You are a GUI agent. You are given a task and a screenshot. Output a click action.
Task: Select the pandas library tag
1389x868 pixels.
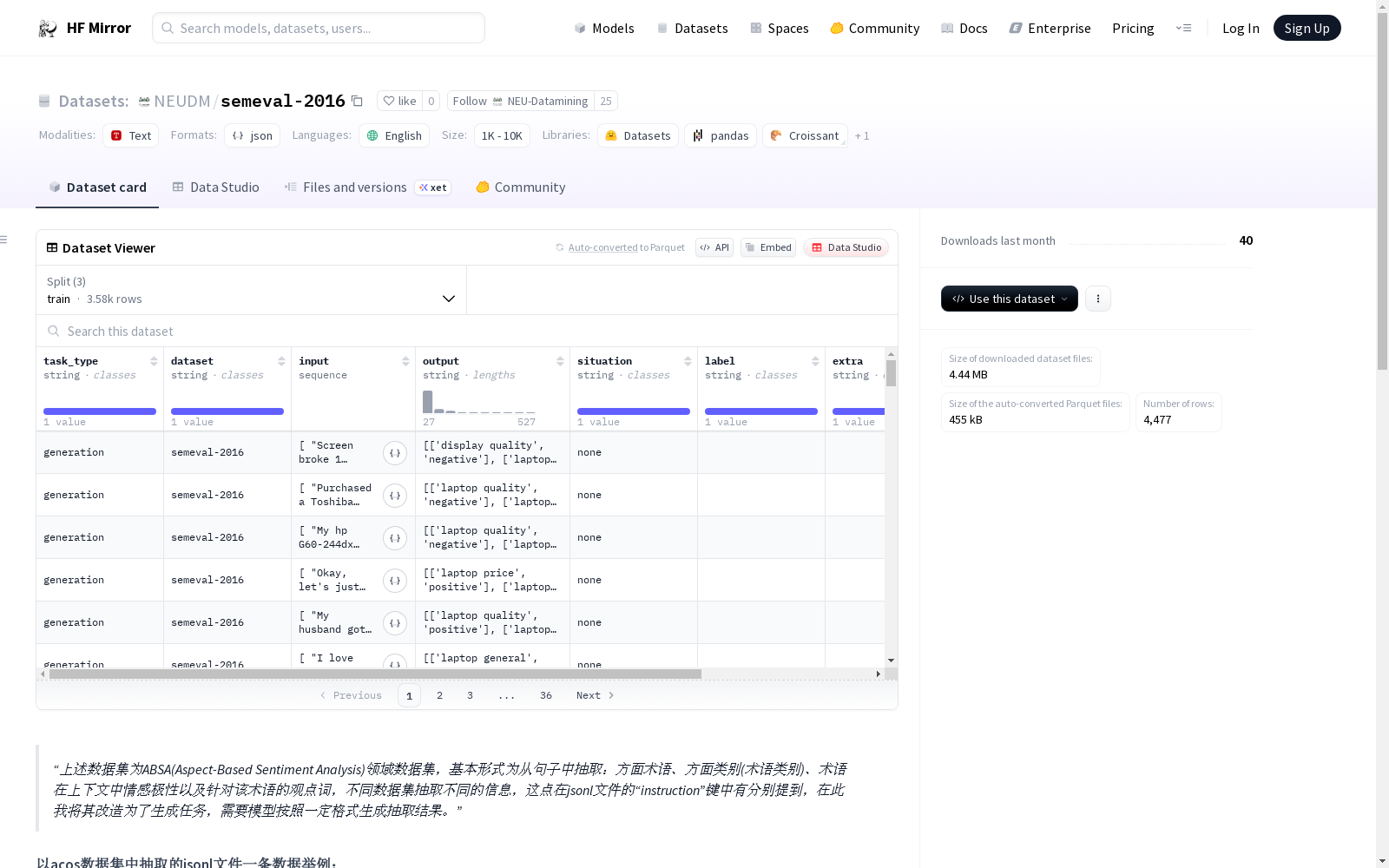(x=721, y=135)
